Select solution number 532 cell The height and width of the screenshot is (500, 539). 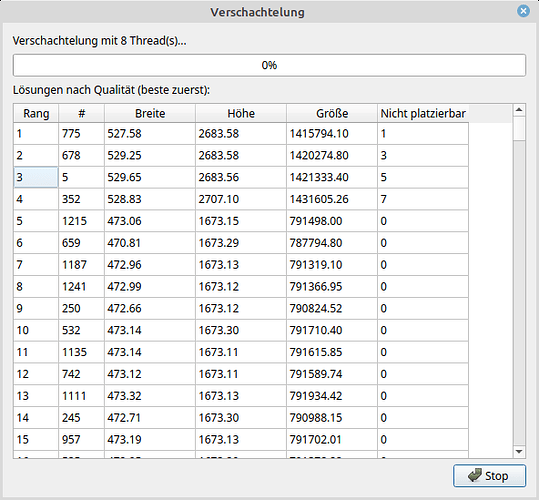(81, 330)
